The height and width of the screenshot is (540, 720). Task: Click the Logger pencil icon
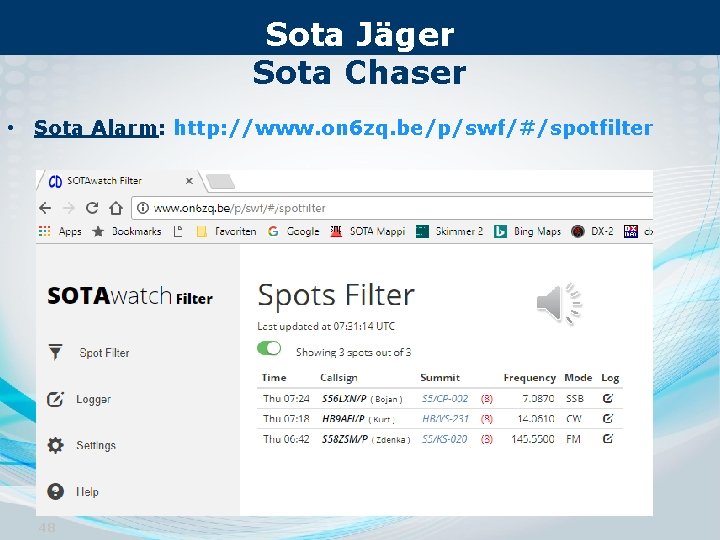pos(56,399)
